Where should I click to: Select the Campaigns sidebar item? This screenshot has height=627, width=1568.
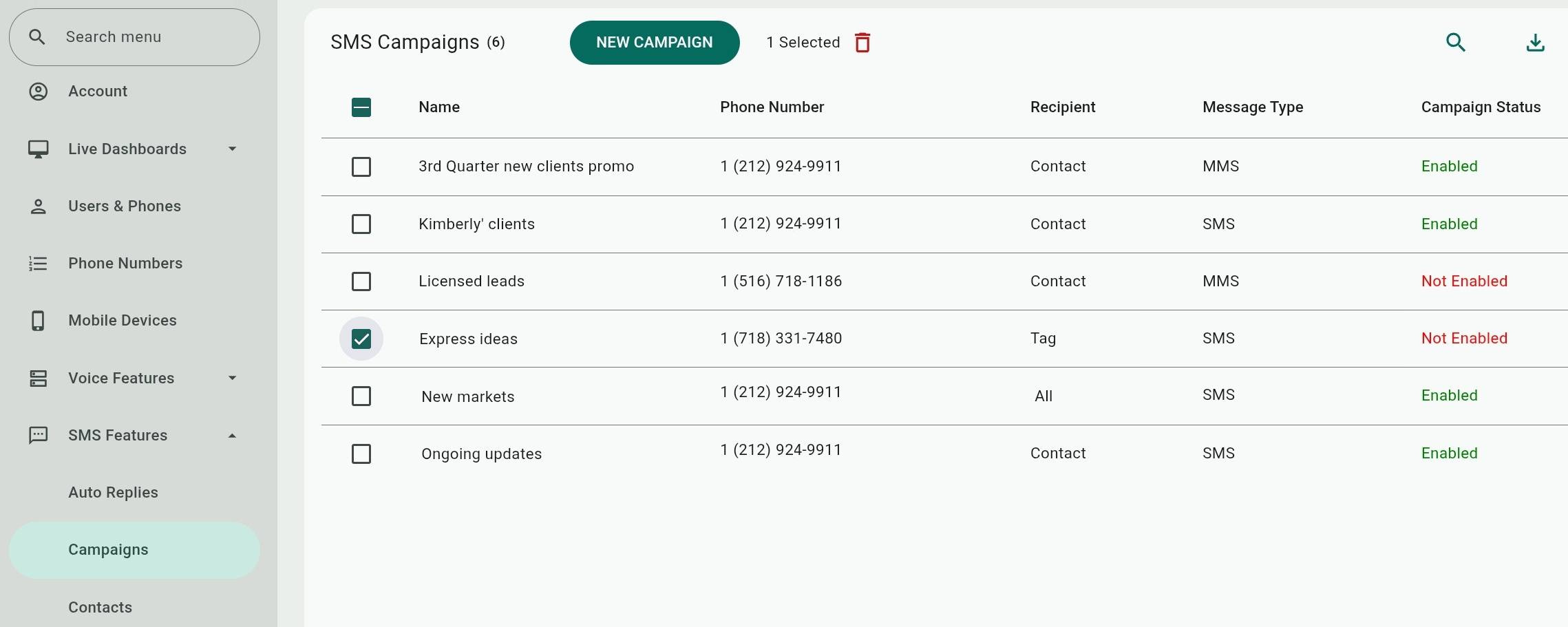(x=134, y=550)
